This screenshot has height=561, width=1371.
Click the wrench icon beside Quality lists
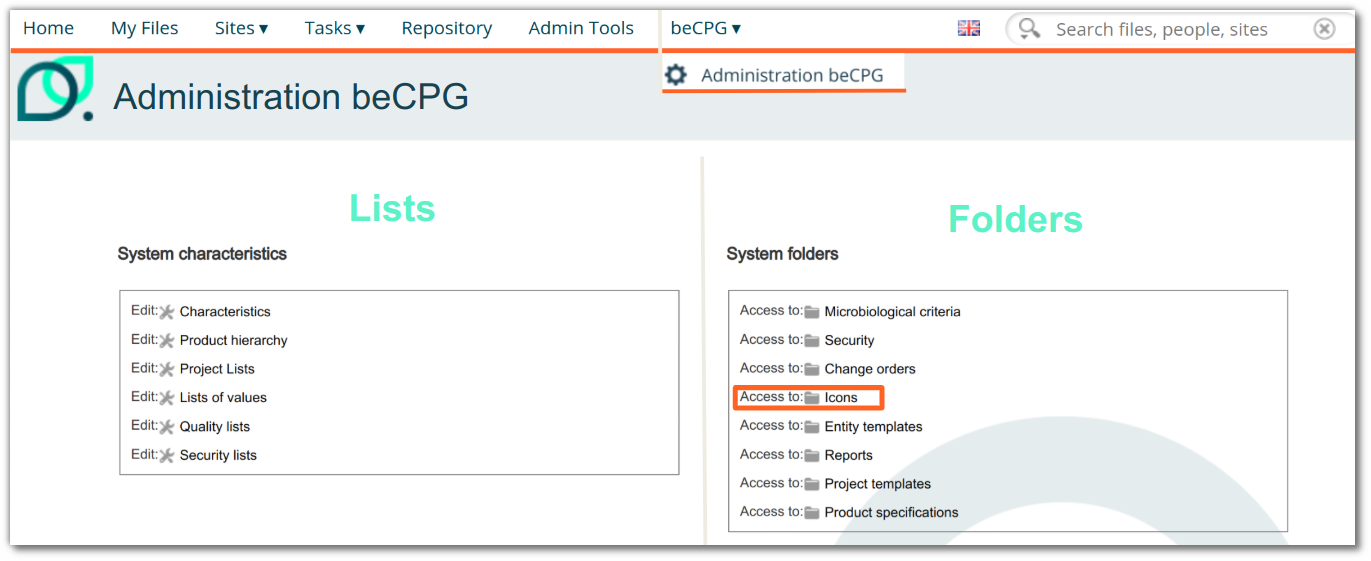(167, 427)
